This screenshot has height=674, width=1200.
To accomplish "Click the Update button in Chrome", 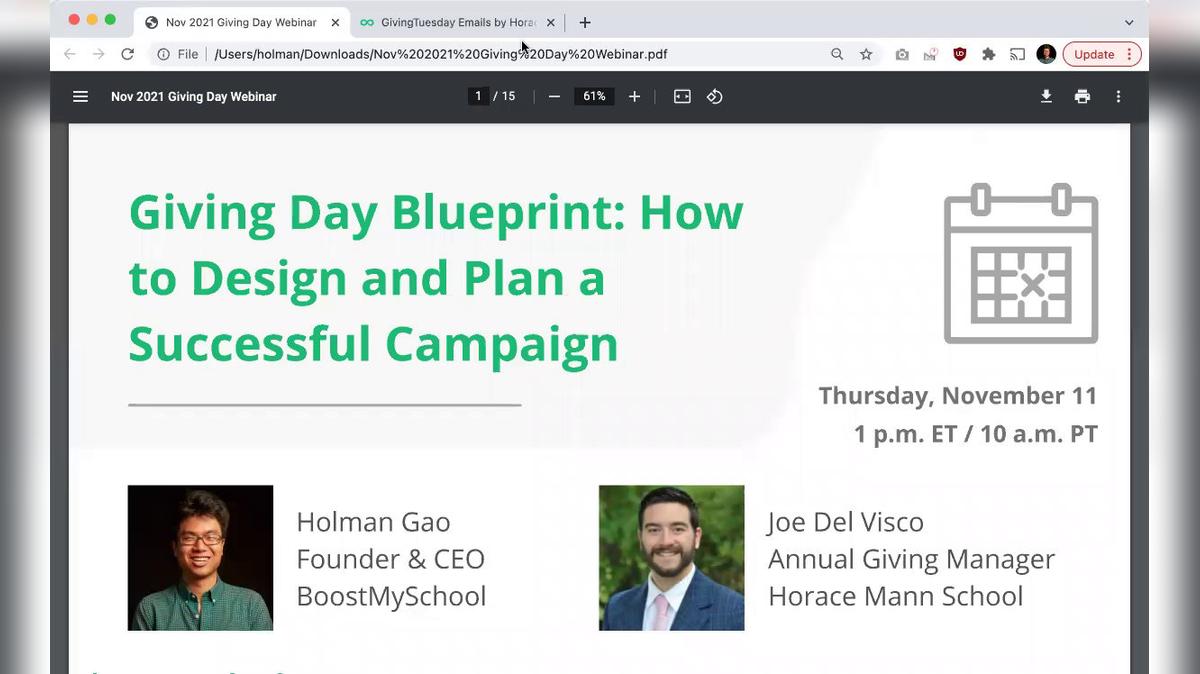I will click(x=1094, y=54).
